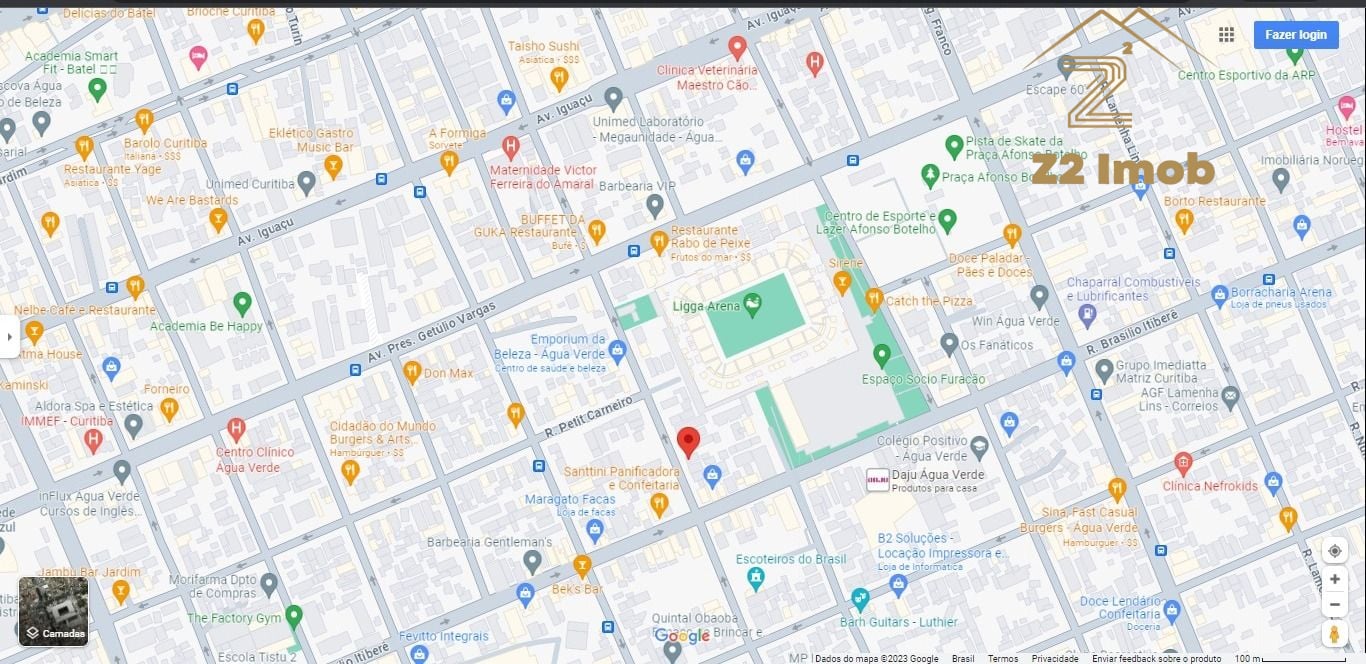Viewport: 1366px width, 664px height.
Task: Open the Don Max restaurant marker
Action: coord(411,373)
